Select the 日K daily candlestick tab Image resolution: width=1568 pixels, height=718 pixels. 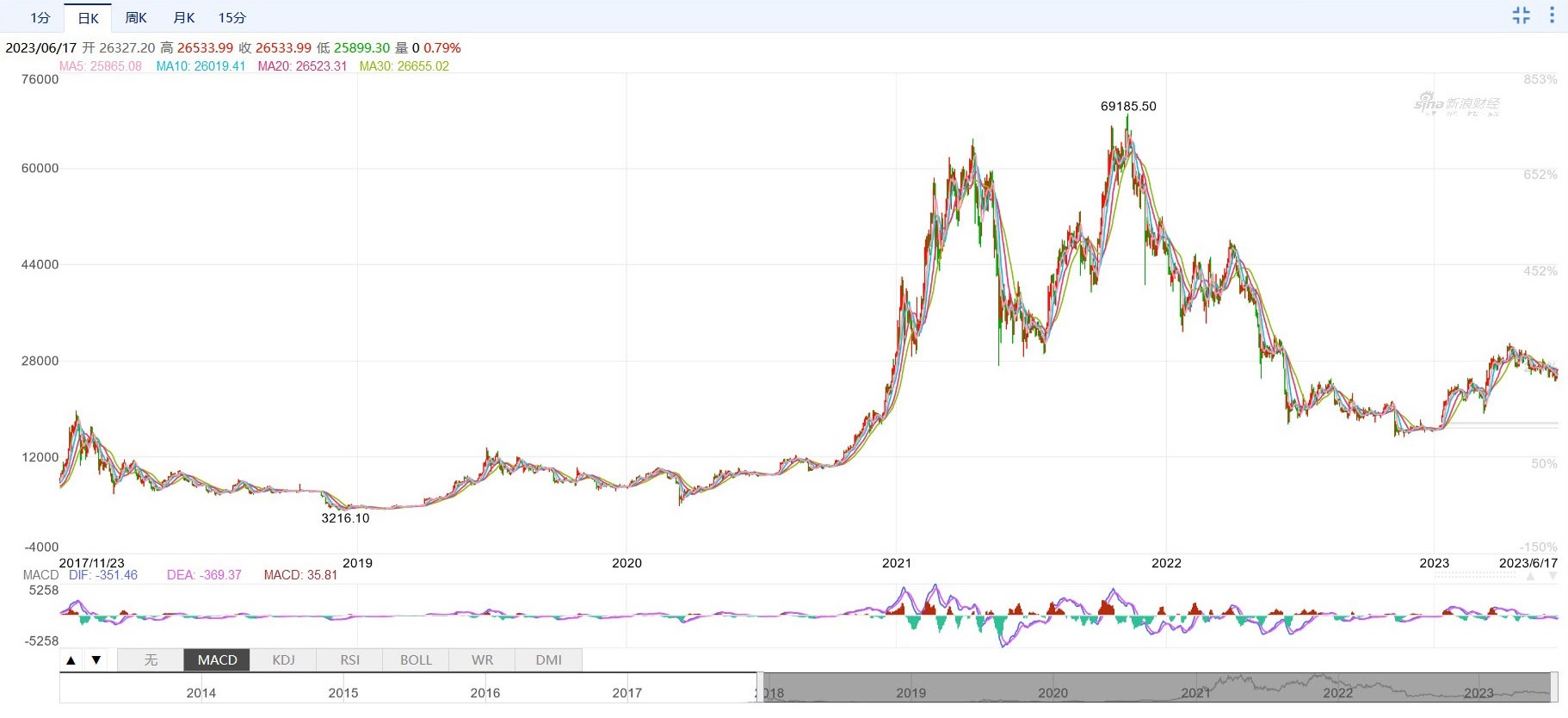[88, 18]
